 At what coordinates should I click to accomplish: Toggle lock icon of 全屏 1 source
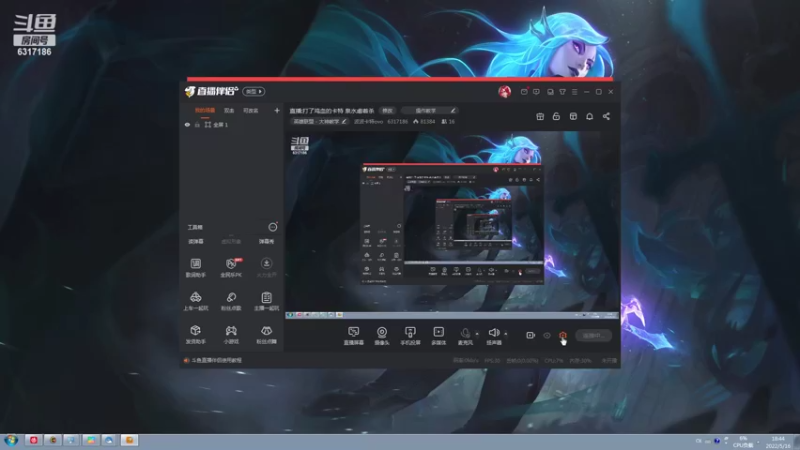pos(197,124)
